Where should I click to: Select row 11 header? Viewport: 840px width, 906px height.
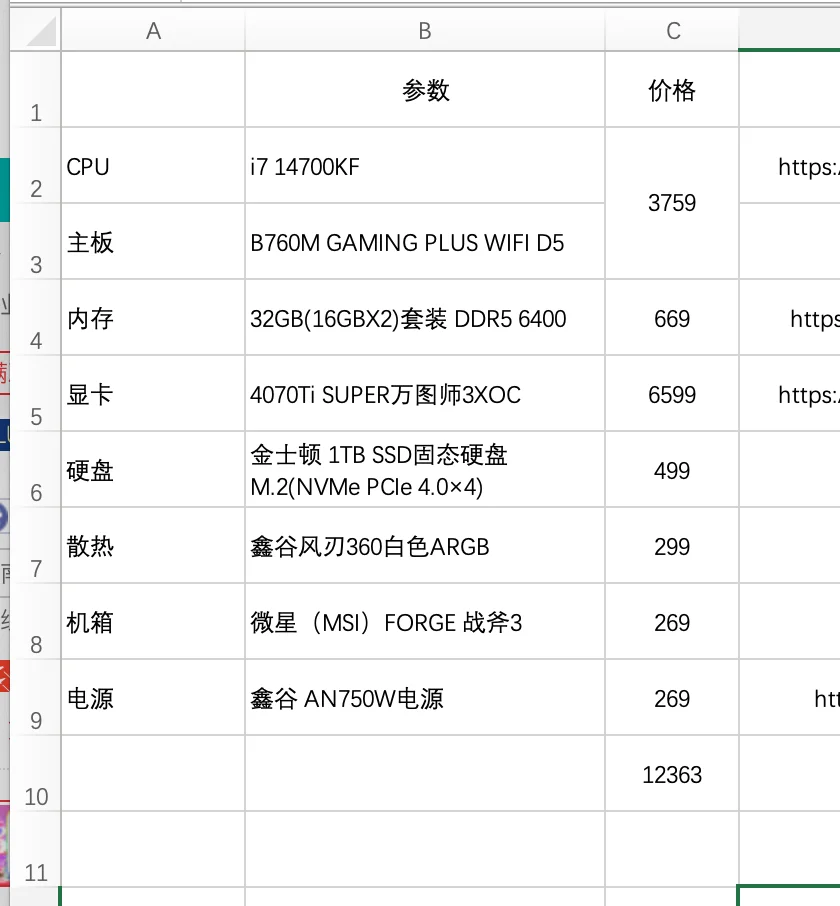(35, 849)
